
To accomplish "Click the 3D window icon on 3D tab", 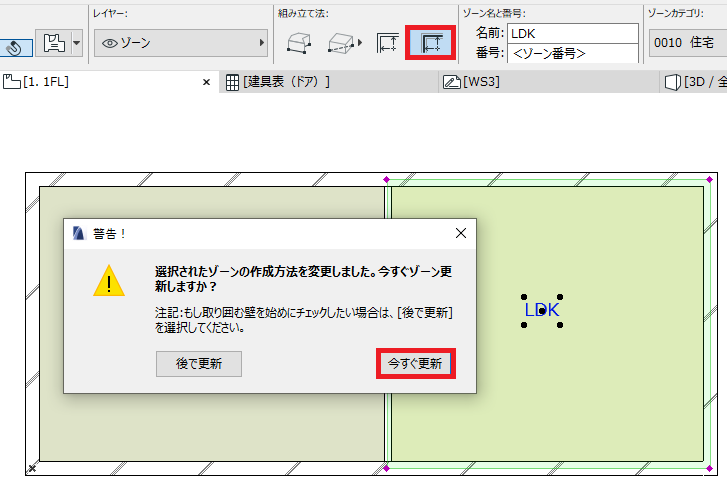I will tap(673, 83).
